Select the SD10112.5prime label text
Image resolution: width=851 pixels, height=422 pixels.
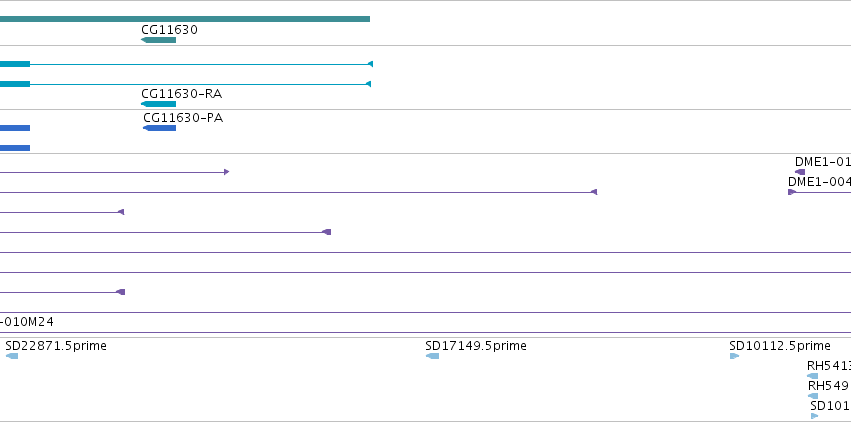(780, 346)
